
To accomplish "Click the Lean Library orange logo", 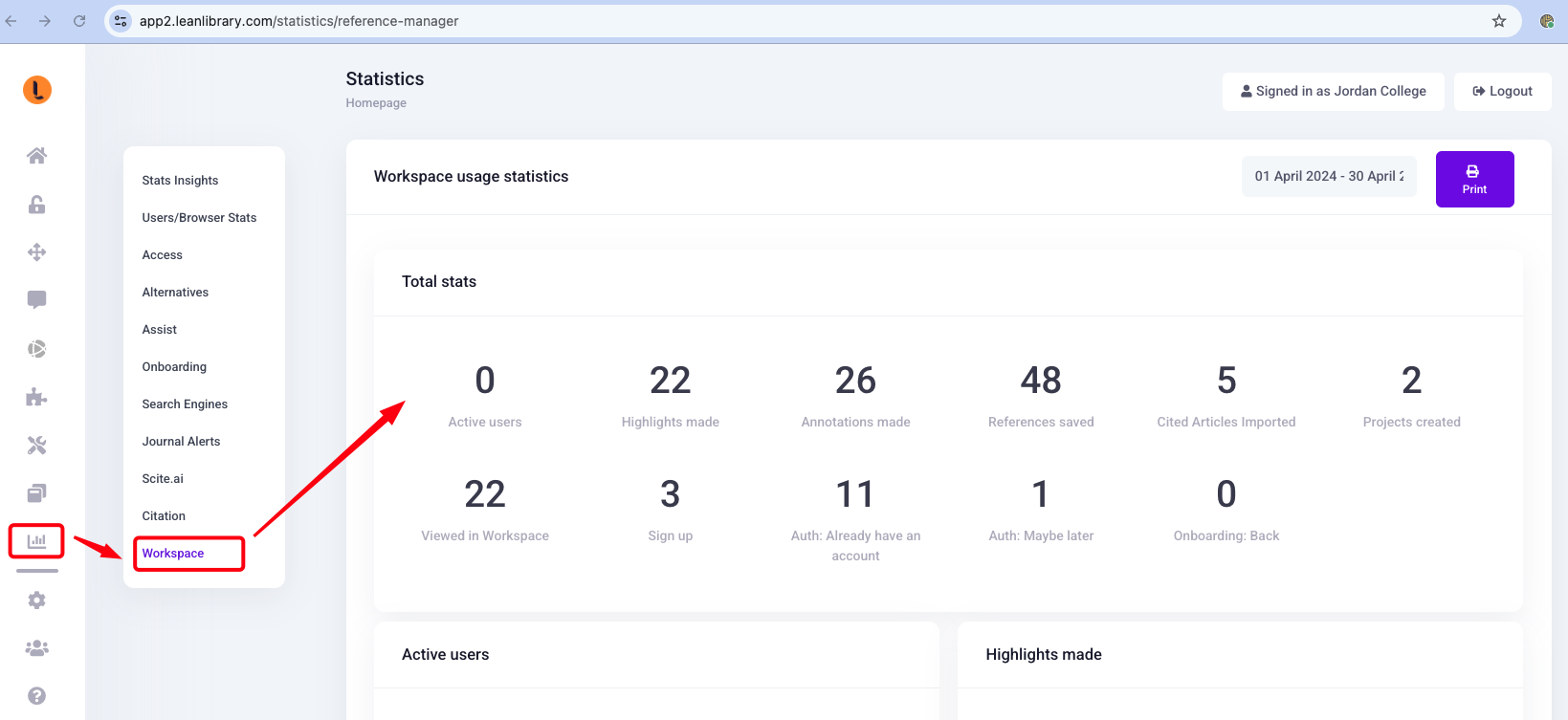I will (37, 90).
